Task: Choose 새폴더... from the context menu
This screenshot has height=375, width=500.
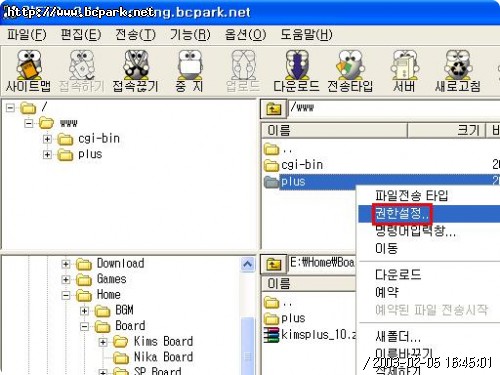Action: click(x=398, y=336)
